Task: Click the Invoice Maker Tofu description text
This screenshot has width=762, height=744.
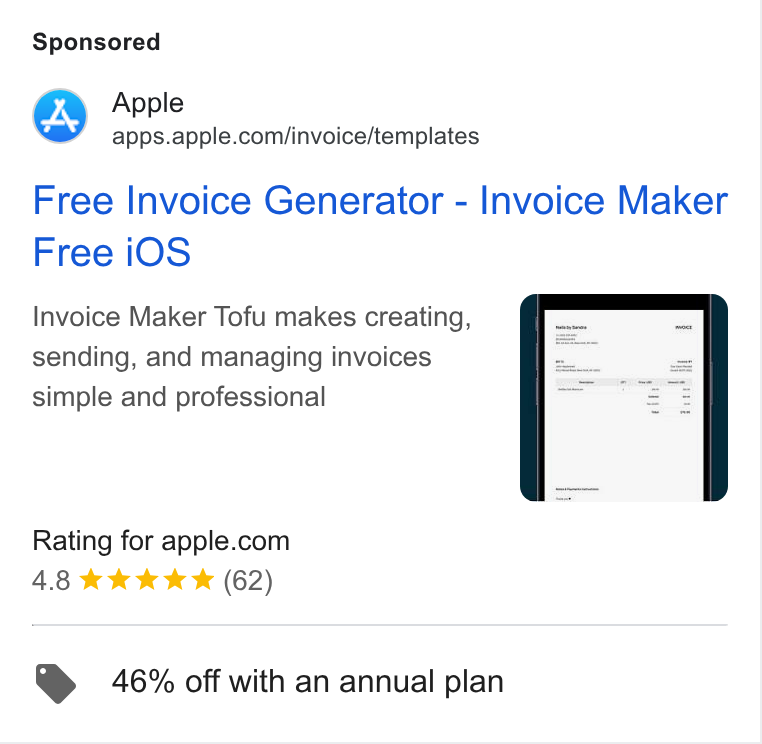Action: tap(252, 357)
